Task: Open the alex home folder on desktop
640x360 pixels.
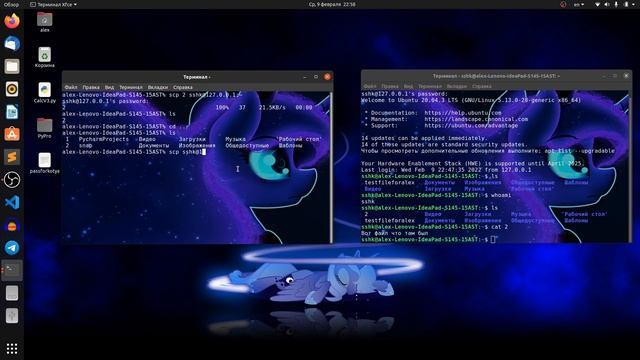Action: tap(44, 22)
